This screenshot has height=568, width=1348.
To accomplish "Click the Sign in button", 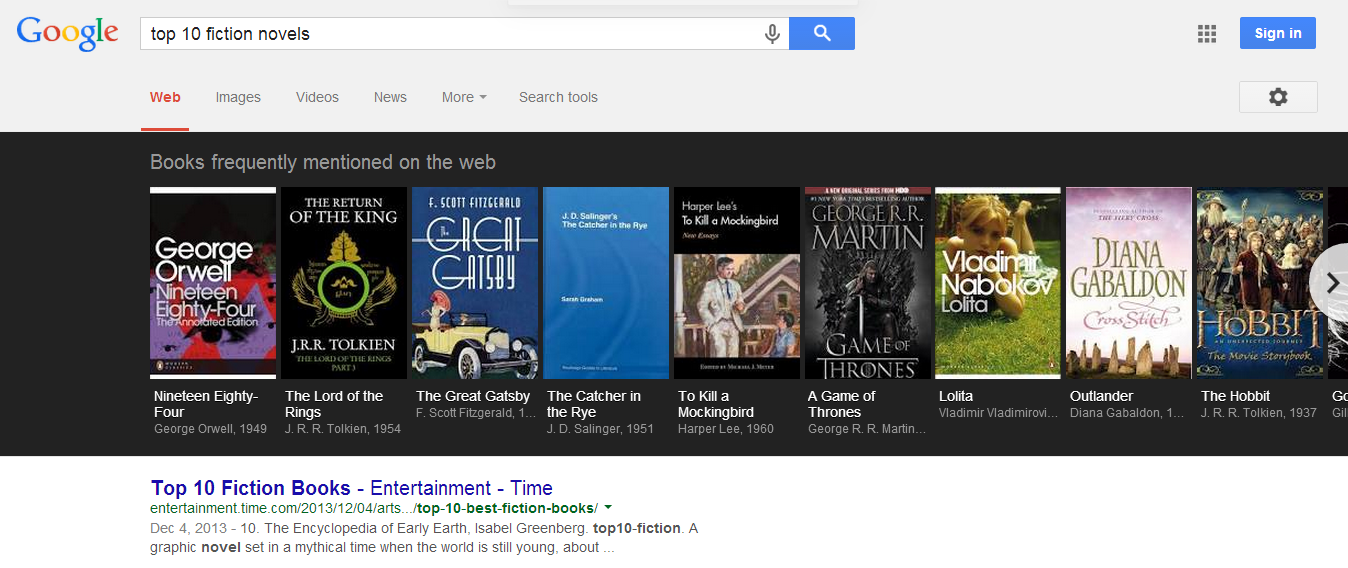I will coord(1278,33).
